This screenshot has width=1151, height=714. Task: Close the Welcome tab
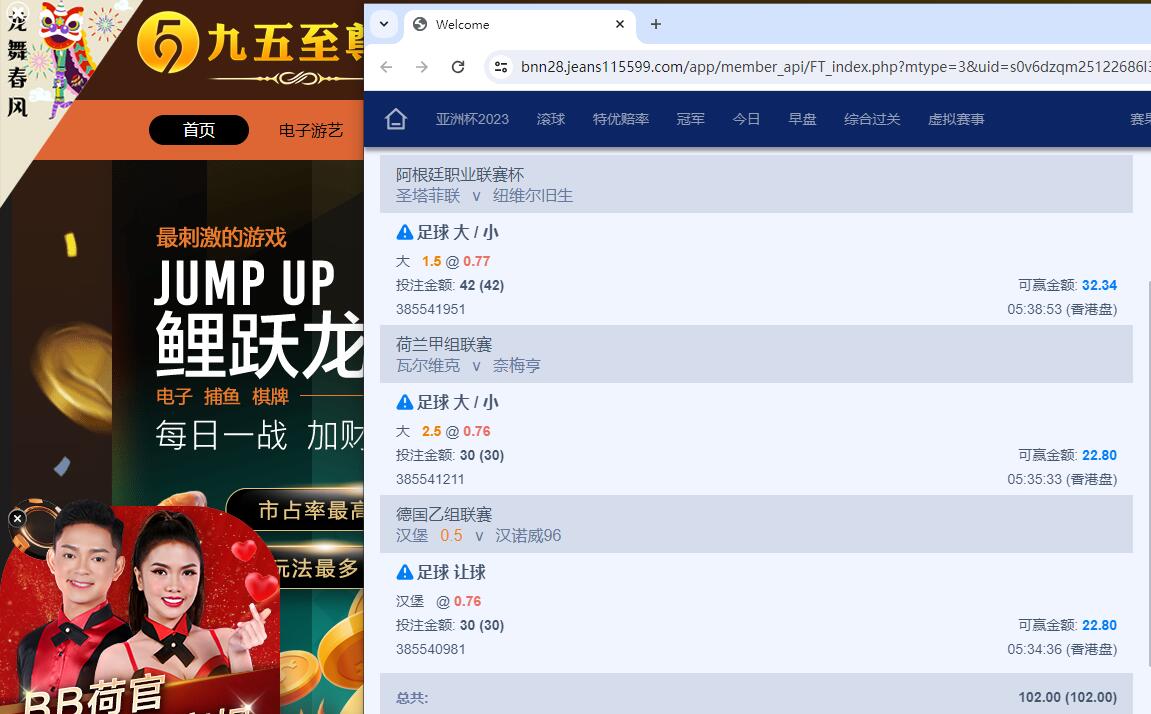620,24
